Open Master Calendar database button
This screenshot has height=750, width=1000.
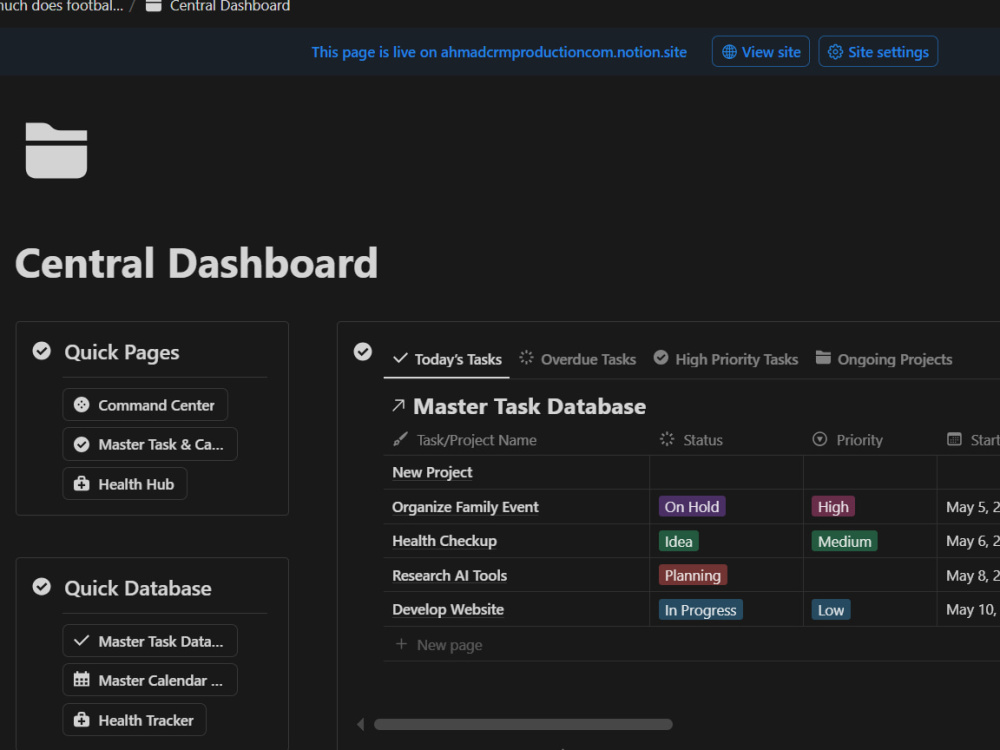pos(150,680)
